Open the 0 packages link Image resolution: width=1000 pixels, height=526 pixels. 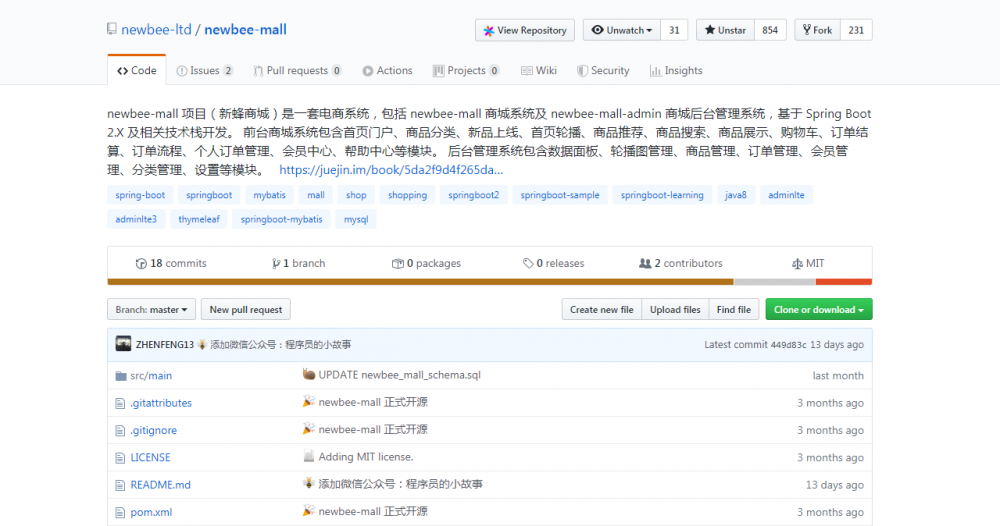pos(426,263)
